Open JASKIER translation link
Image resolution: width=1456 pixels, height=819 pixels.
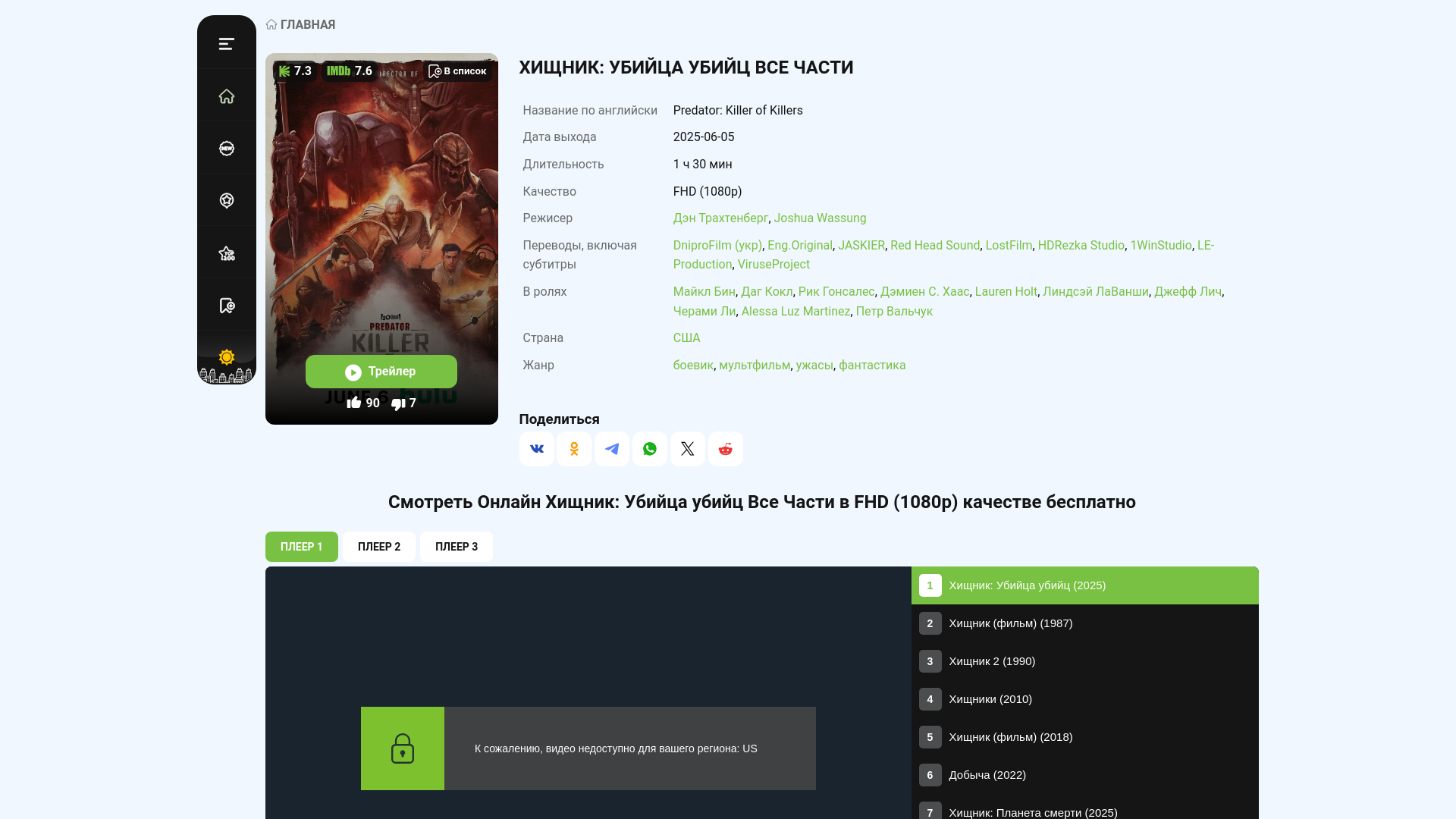click(861, 246)
